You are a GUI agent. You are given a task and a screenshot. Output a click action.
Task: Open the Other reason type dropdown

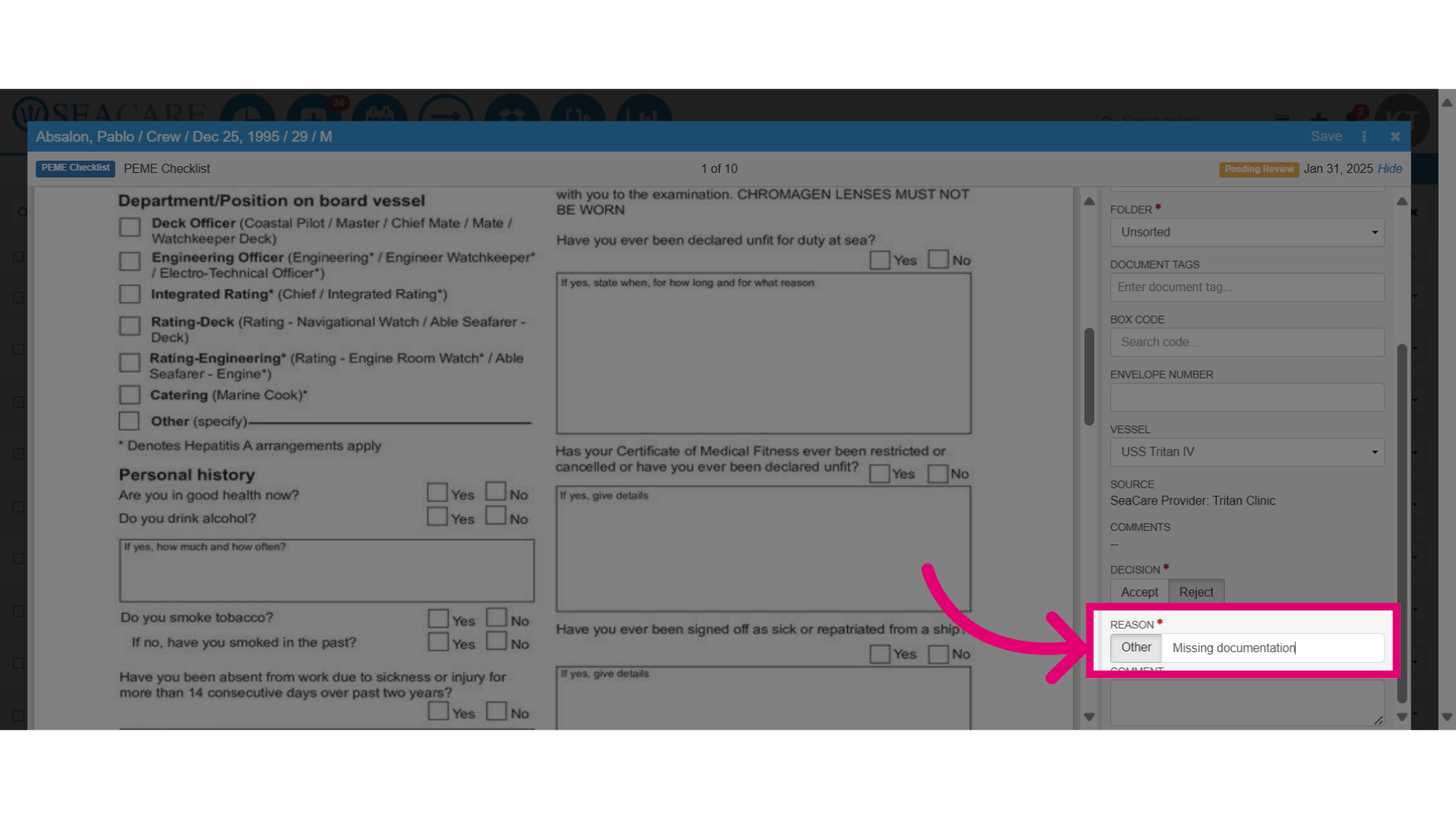pos(1136,648)
